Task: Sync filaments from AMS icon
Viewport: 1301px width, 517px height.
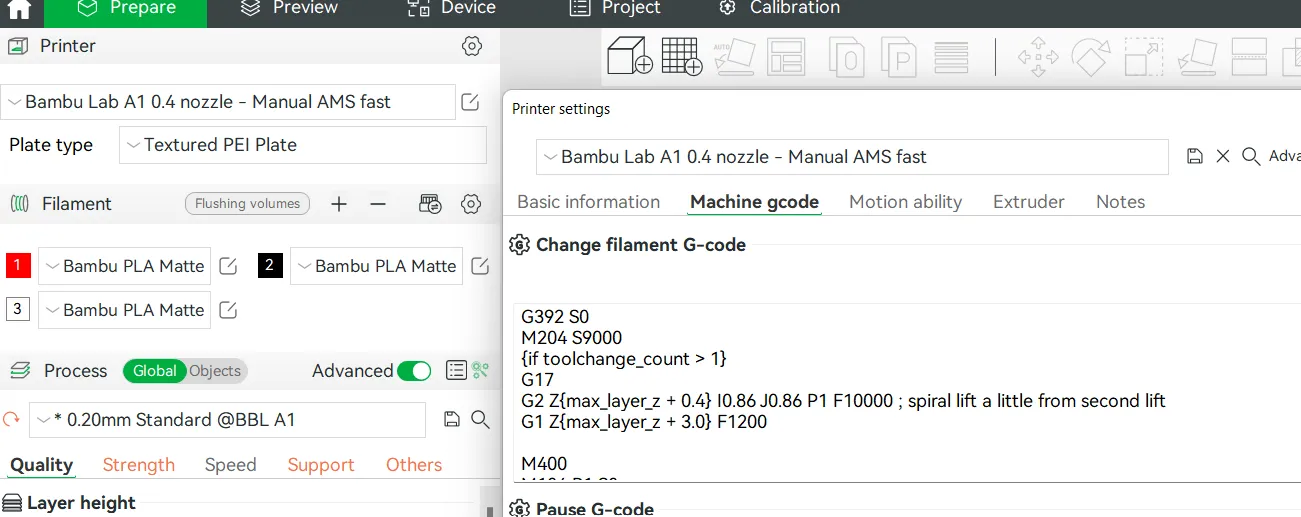Action: pyautogui.click(x=430, y=204)
